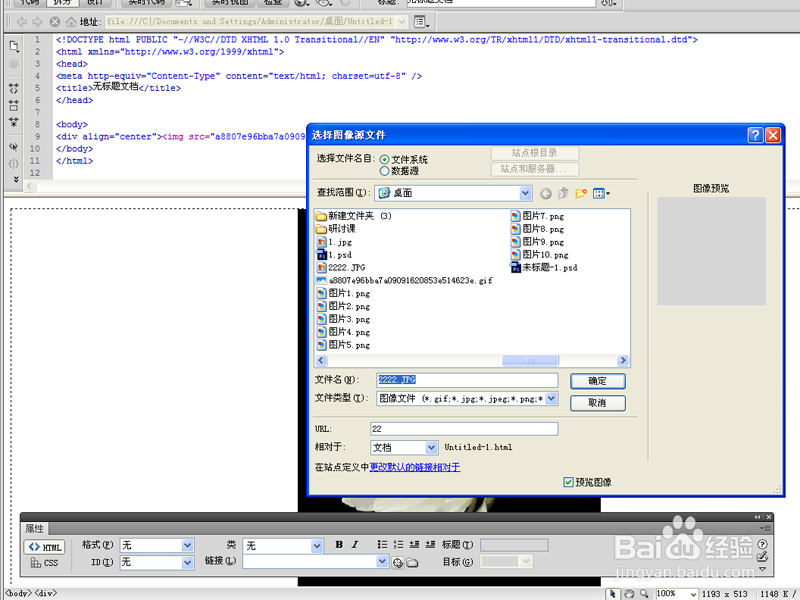800x600 pixels.
Task: Toggle italic formatting in the Properties panel
Action: (x=355, y=545)
